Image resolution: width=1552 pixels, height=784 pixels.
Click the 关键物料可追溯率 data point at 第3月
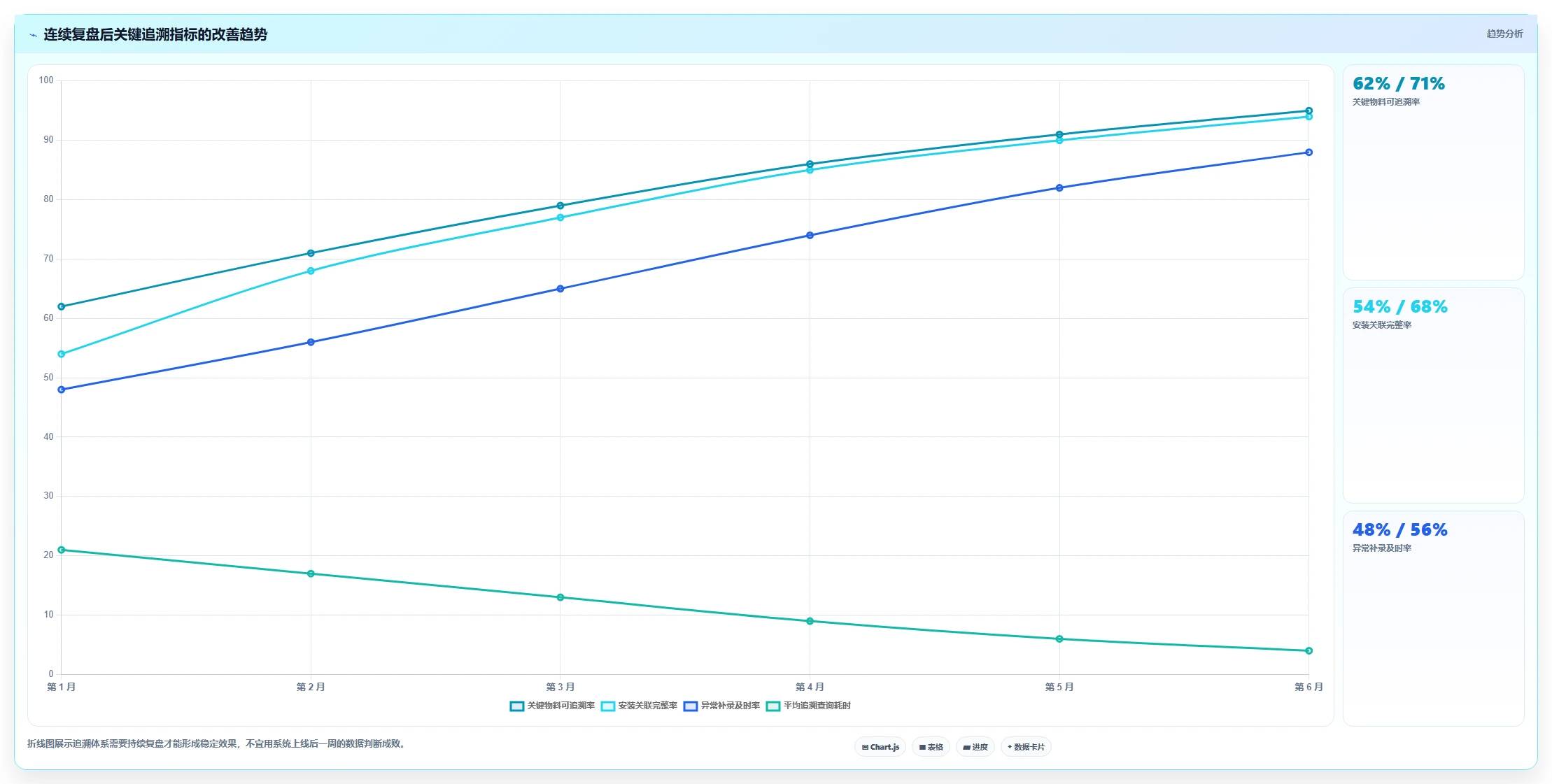[560, 206]
